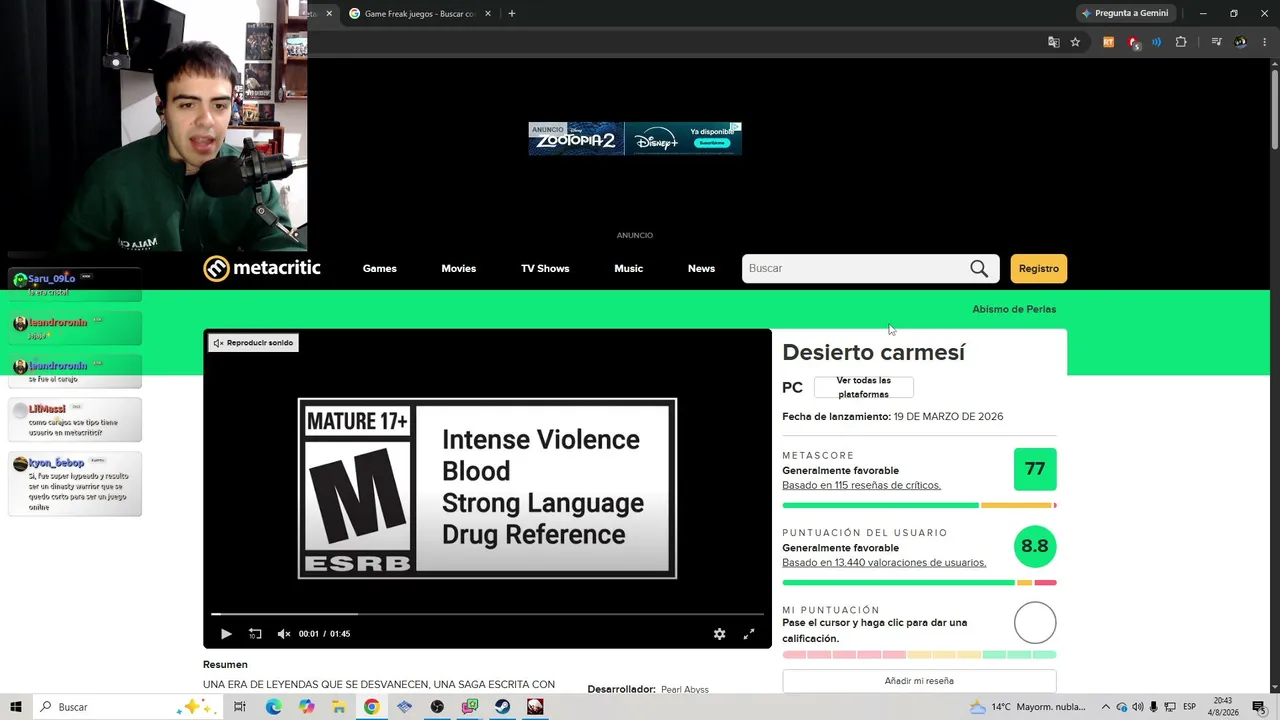1280x720 pixels.
Task: Click the Metascore distribution bar
Action: 919,505
